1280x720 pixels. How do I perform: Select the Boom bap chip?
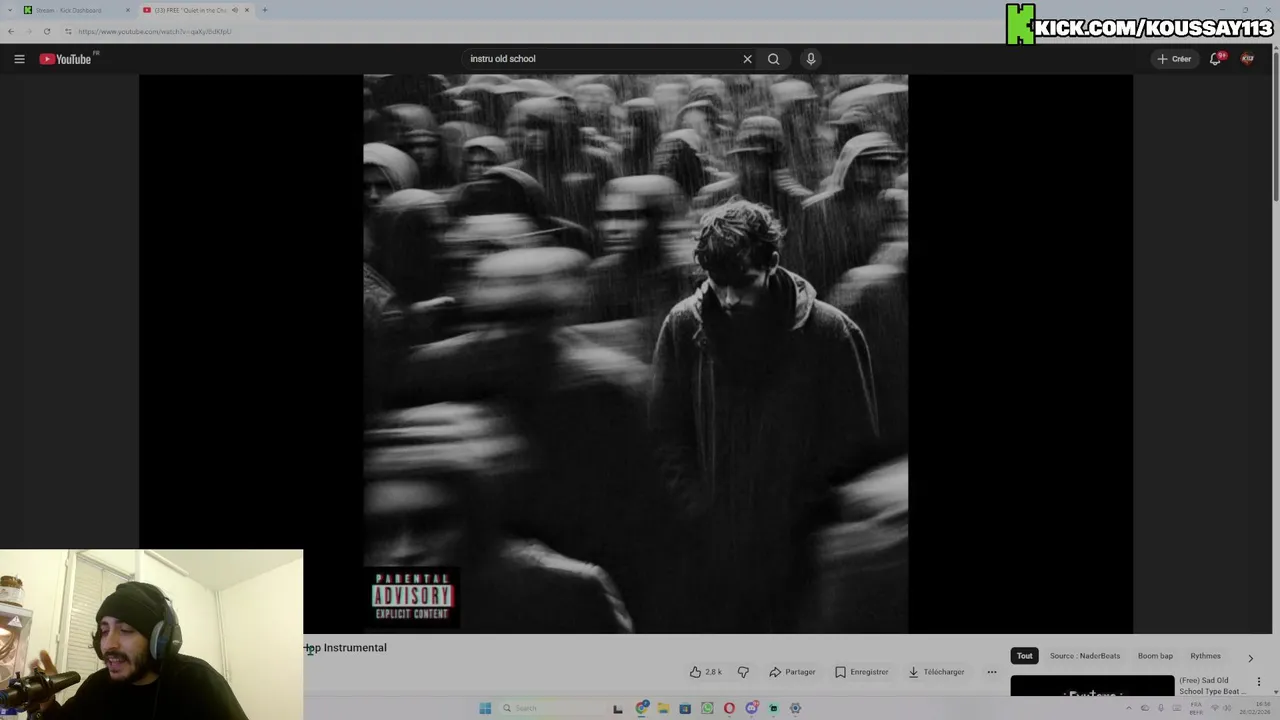(1155, 656)
